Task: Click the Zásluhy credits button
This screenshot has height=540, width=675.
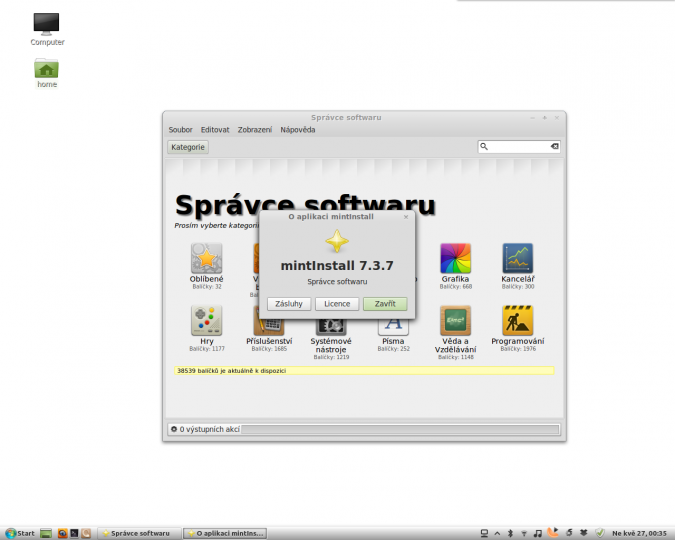Action: coord(289,304)
